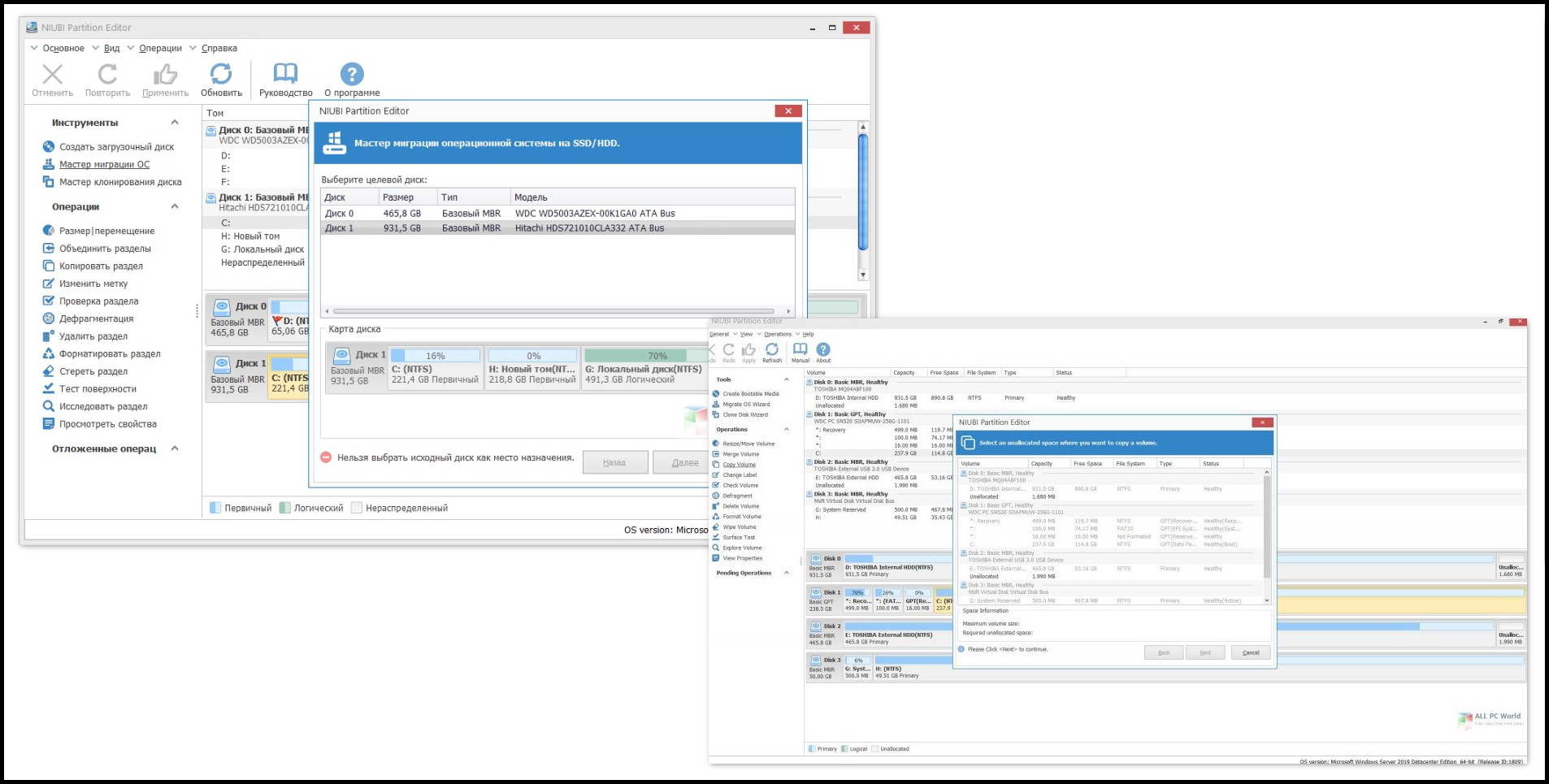Click Cancel in the copy volume dialog
The image size is (1549, 784).
tap(1251, 652)
